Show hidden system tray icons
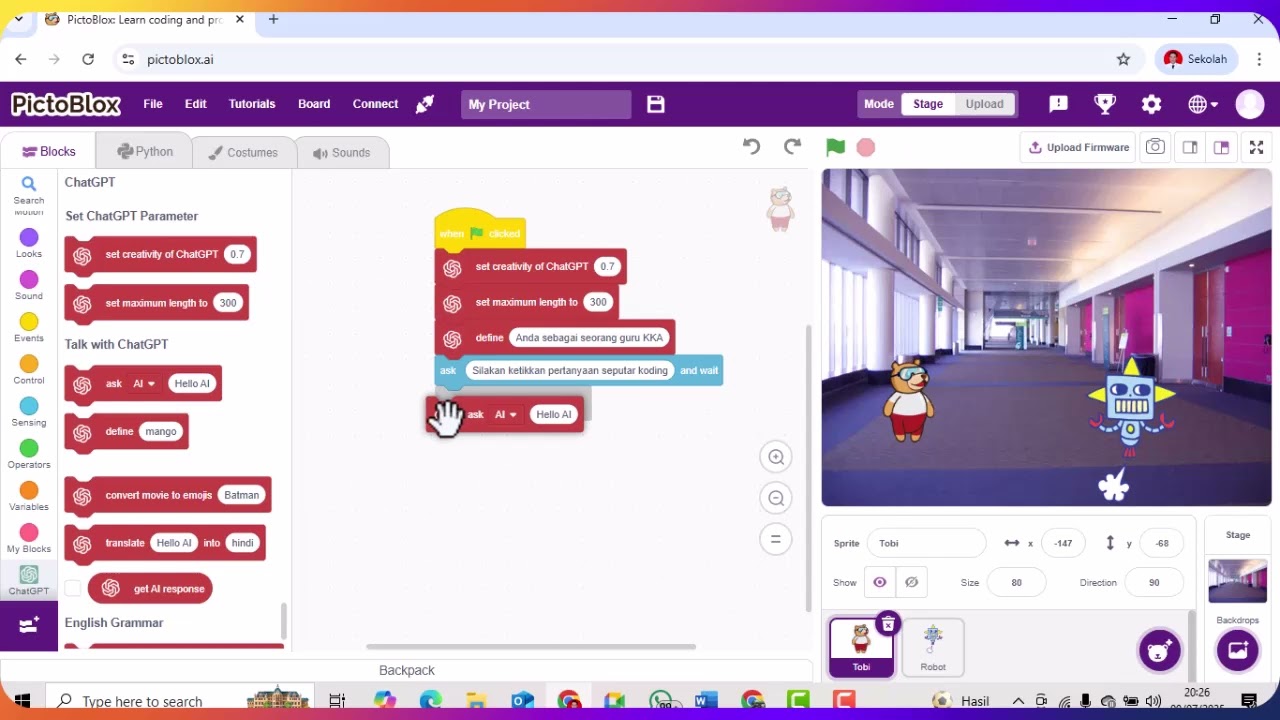Image resolution: width=1280 pixels, height=720 pixels. point(1018,701)
